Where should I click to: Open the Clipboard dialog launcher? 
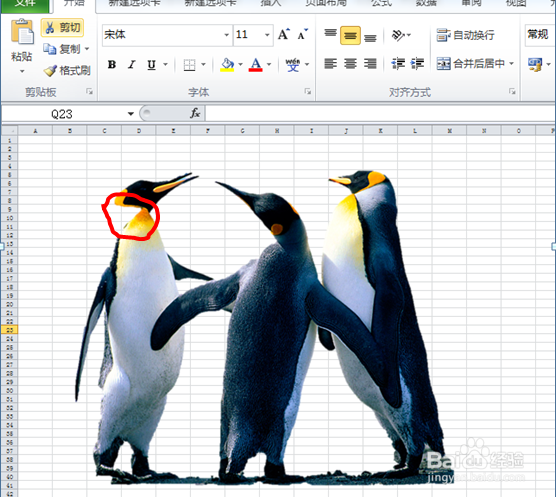[x=89, y=92]
